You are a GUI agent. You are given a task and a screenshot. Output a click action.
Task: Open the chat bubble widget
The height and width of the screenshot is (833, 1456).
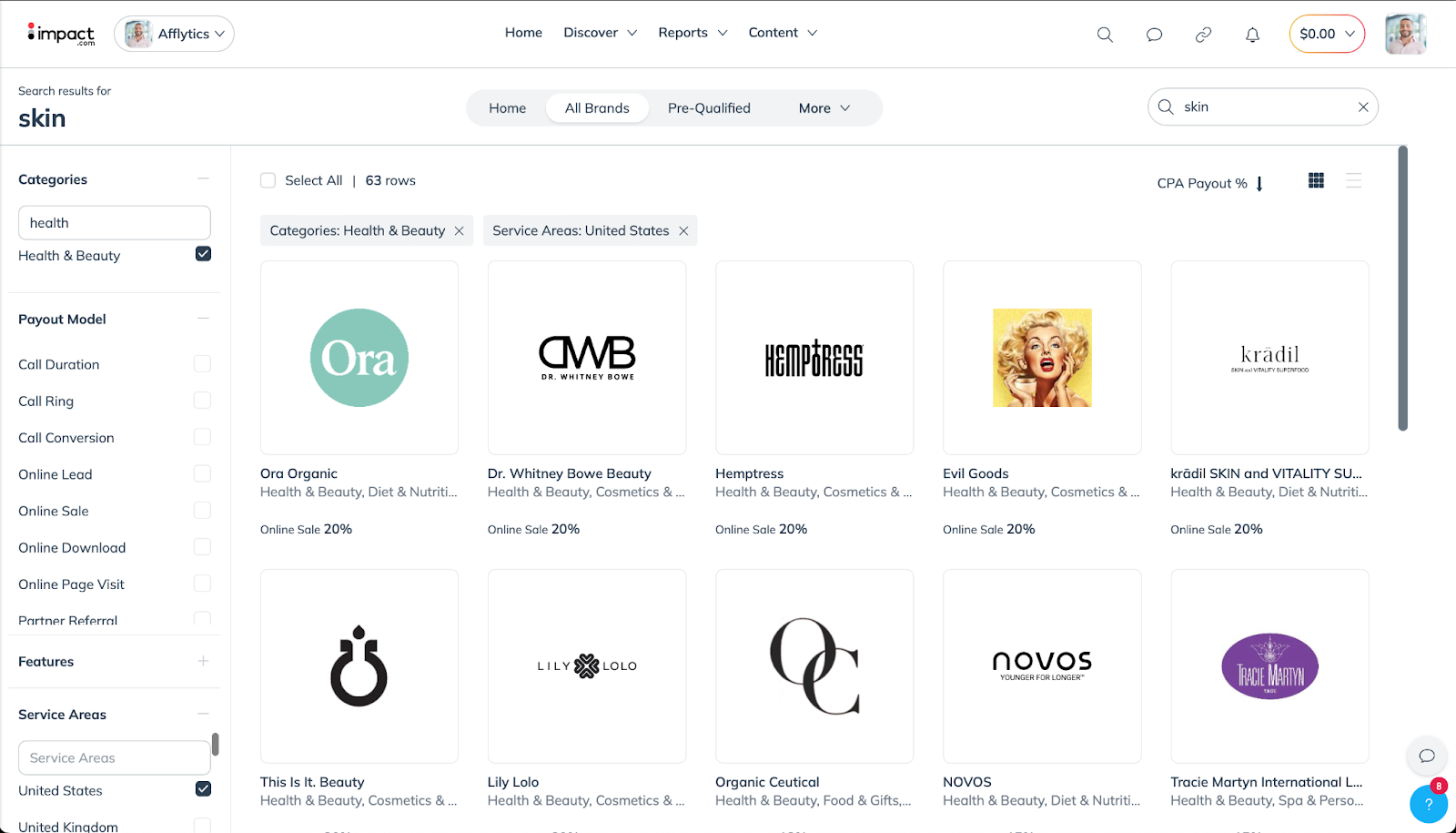point(1427,756)
